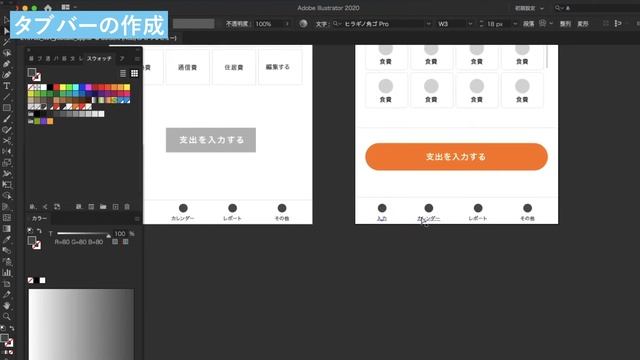
Task: Select the Hand tool
Action: (7, 305)
